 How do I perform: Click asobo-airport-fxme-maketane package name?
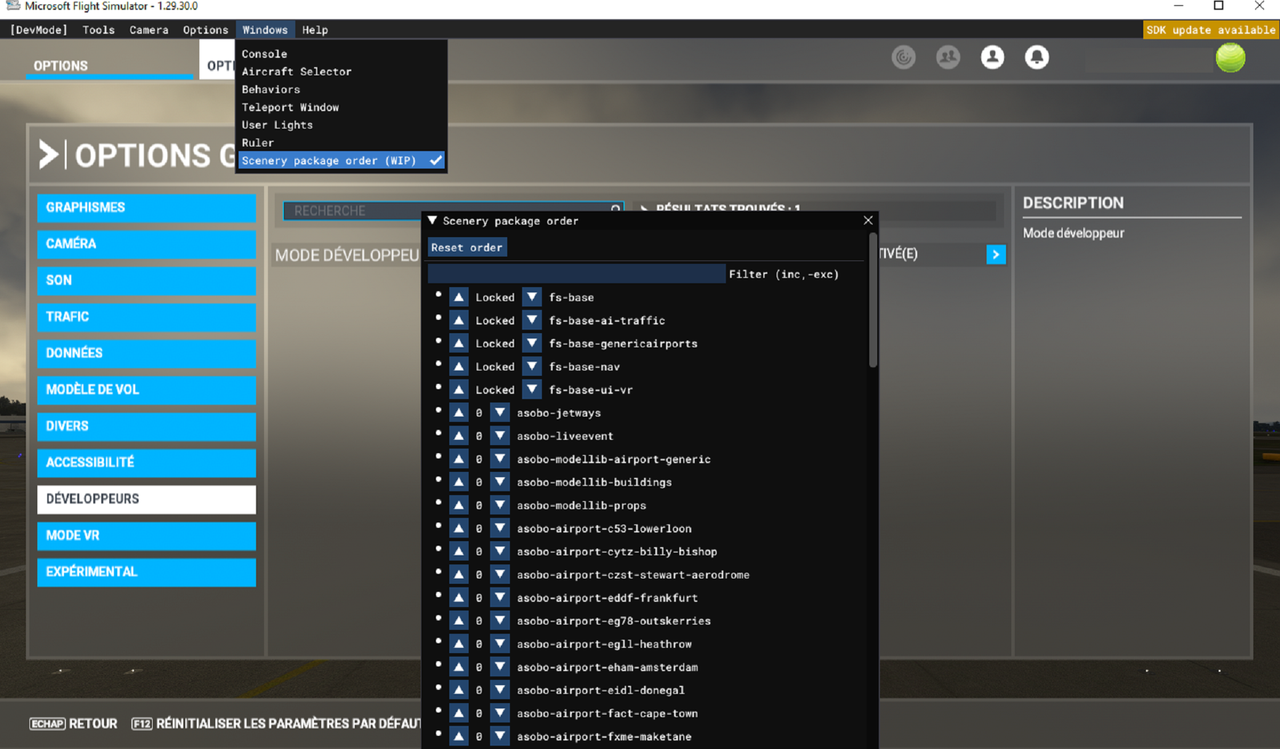point(604,737)
